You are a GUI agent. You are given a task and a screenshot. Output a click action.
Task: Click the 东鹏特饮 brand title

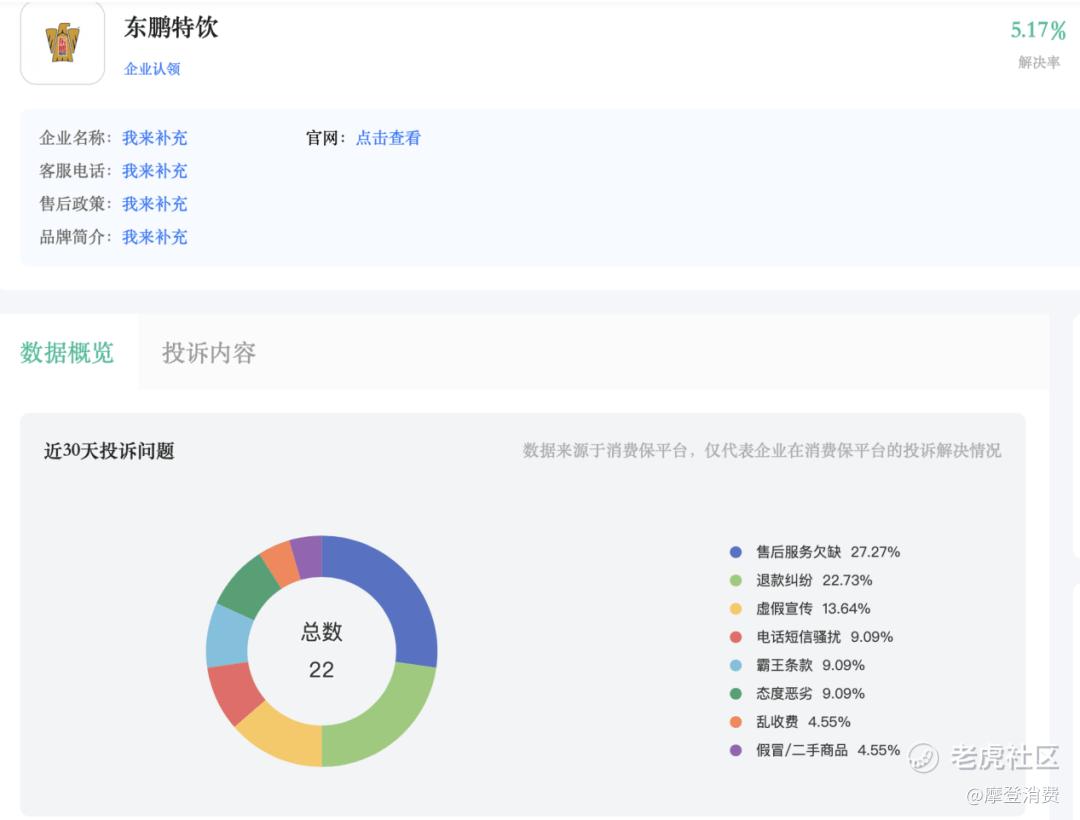point(171,28)
